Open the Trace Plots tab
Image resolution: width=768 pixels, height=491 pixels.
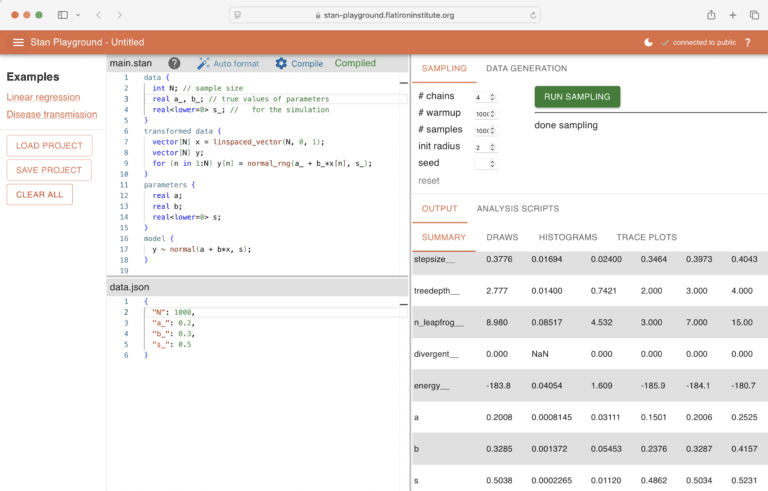[646, 237]
